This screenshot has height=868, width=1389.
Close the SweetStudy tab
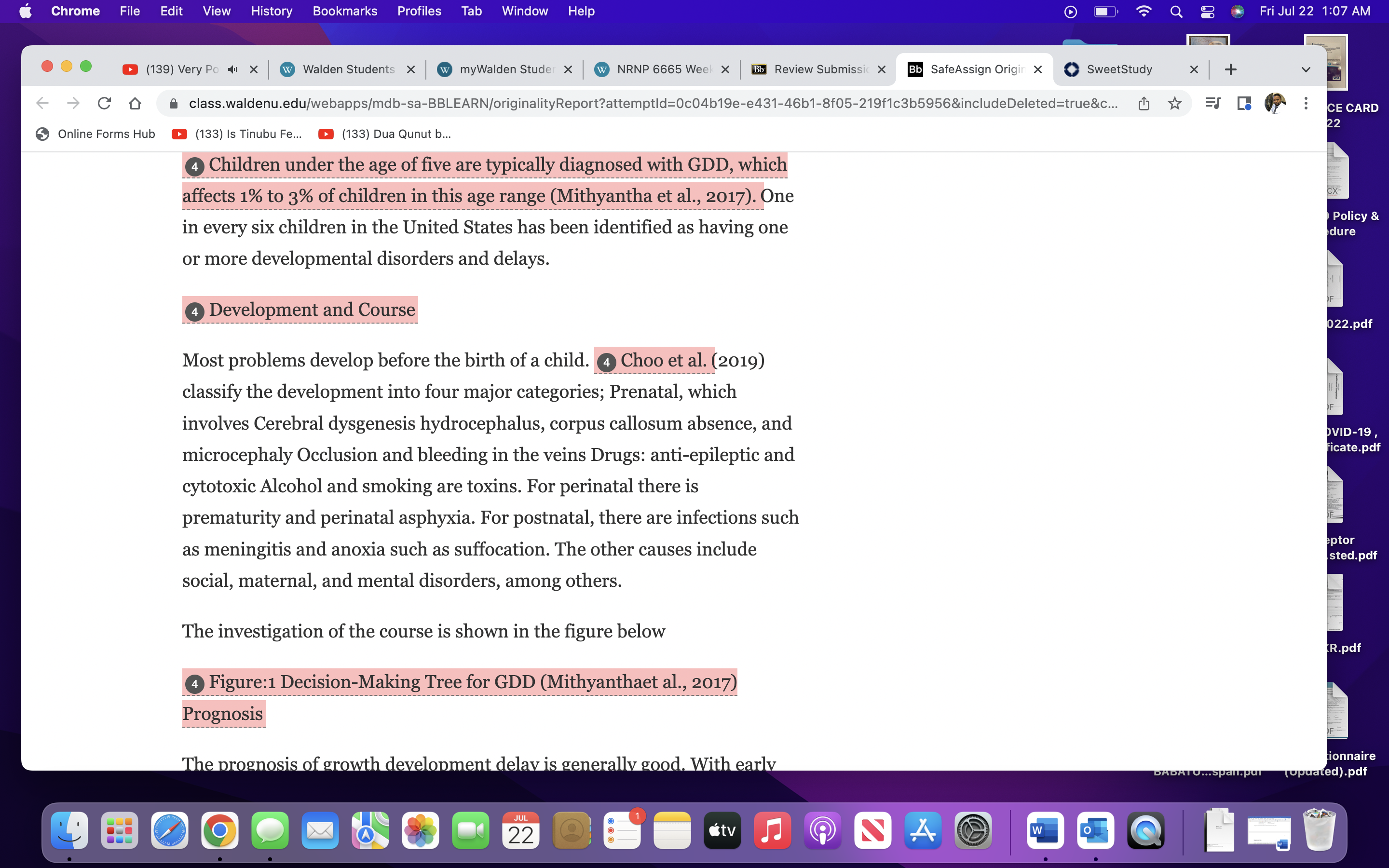[x=1194, y=69]
